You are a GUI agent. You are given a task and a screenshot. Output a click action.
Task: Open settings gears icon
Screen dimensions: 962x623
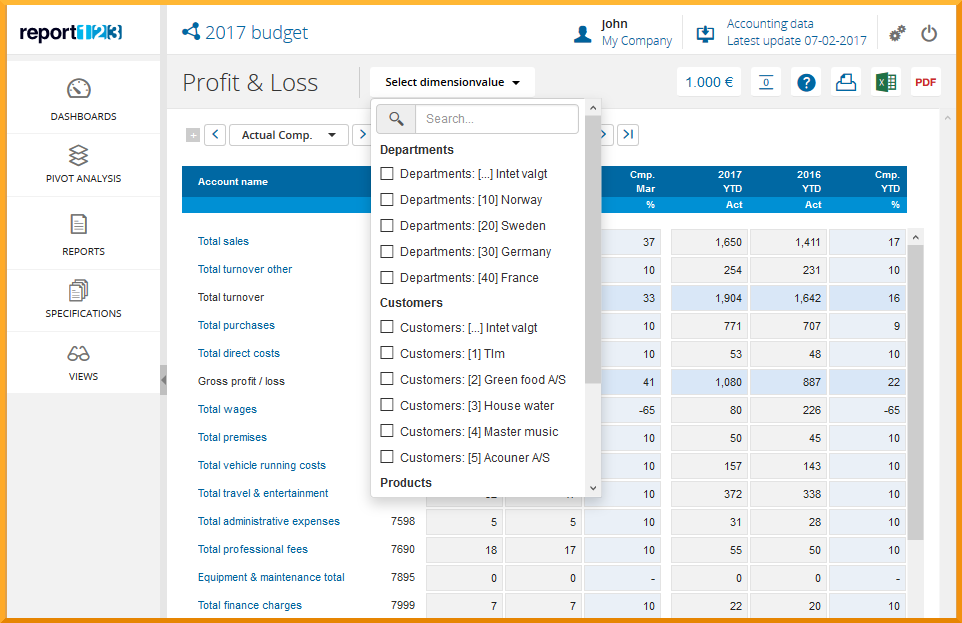pyautogui.click(x=897, y=34)
